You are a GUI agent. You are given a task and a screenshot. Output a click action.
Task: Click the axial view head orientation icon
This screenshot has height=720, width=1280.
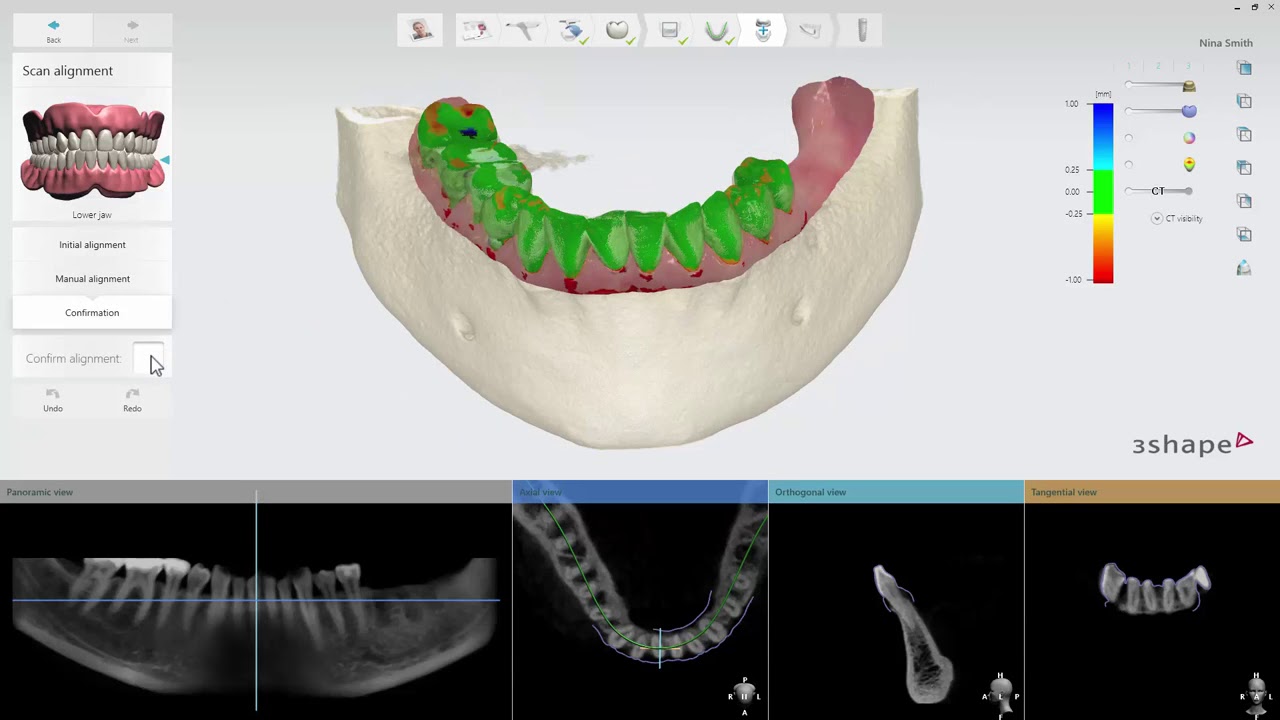(x=744, y=696)
